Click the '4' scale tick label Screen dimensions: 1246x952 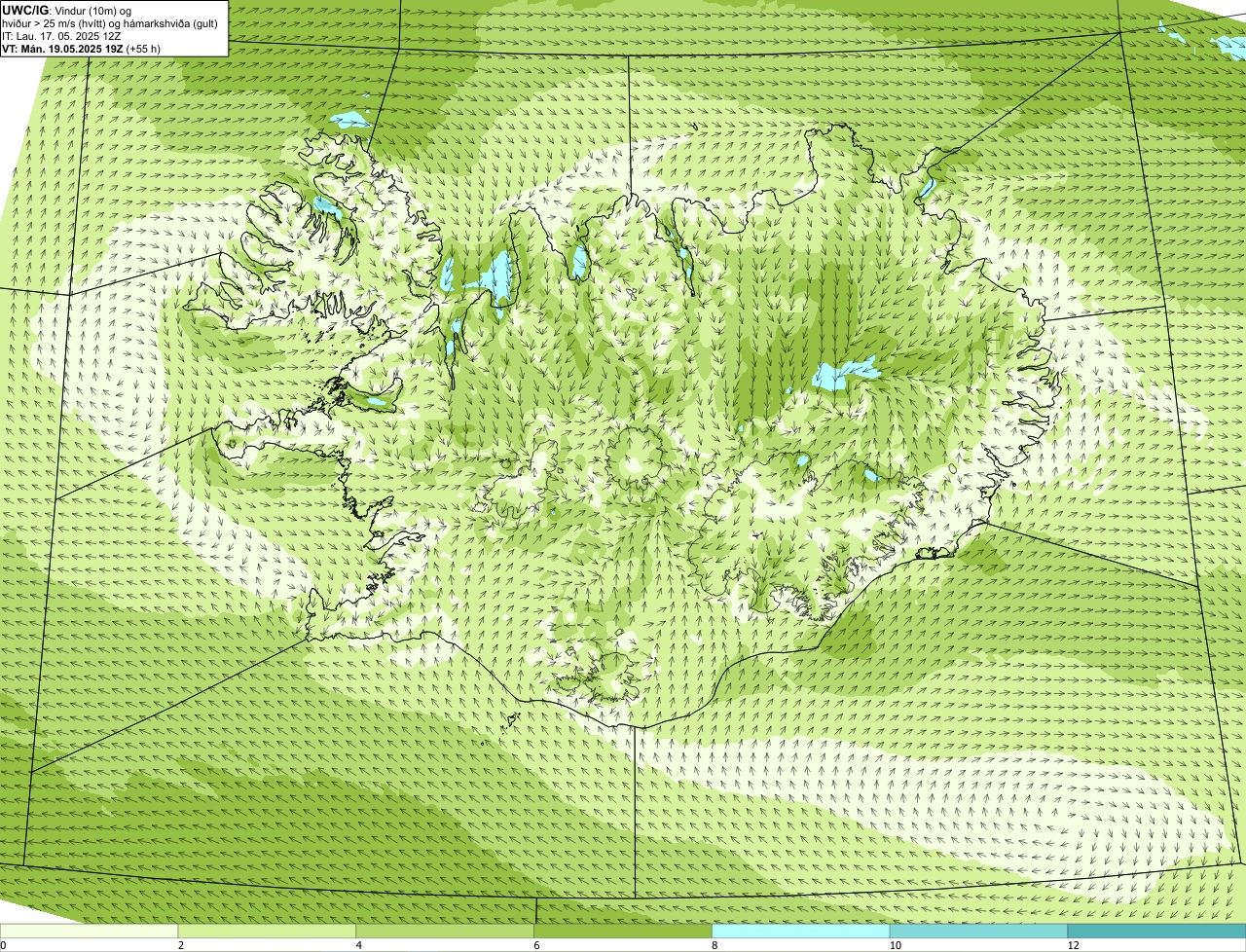(x=359, y=945)
